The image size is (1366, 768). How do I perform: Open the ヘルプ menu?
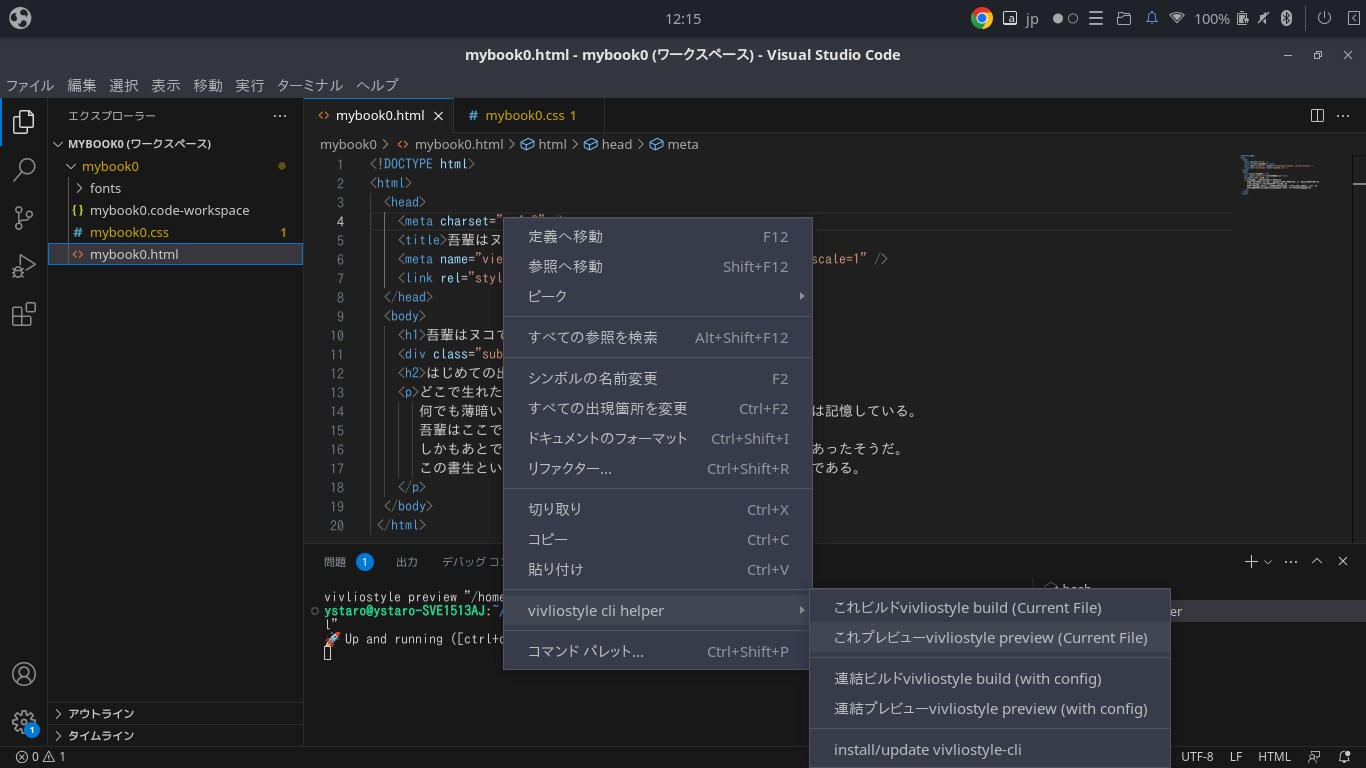(x=377, y=85)
